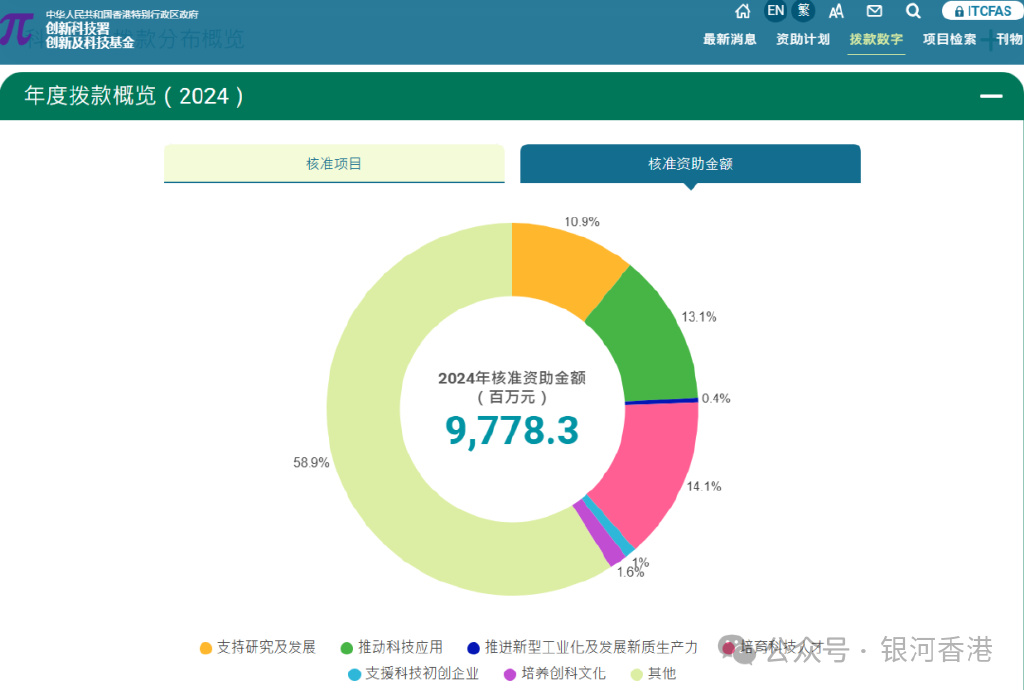Viewport: 1024px width, 690px height.
Task: Toggle the 其他 legend item
Action: click(x=659, y=673)
